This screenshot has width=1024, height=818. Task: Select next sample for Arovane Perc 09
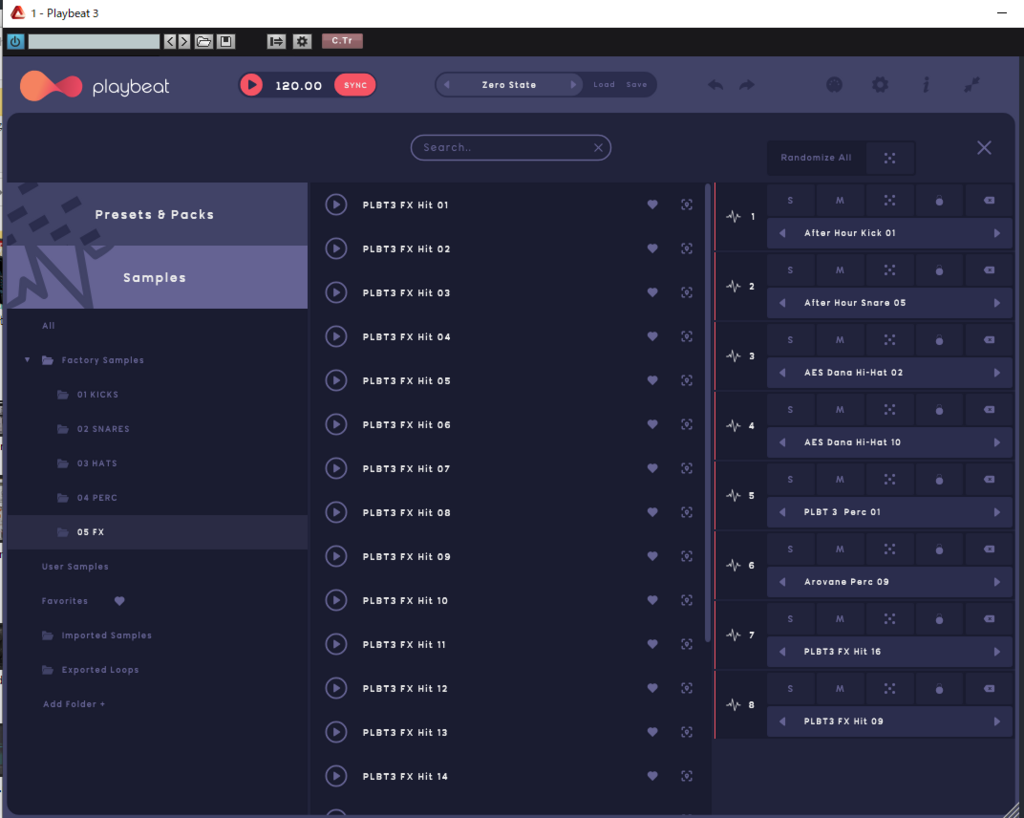[x=997, y=582]
